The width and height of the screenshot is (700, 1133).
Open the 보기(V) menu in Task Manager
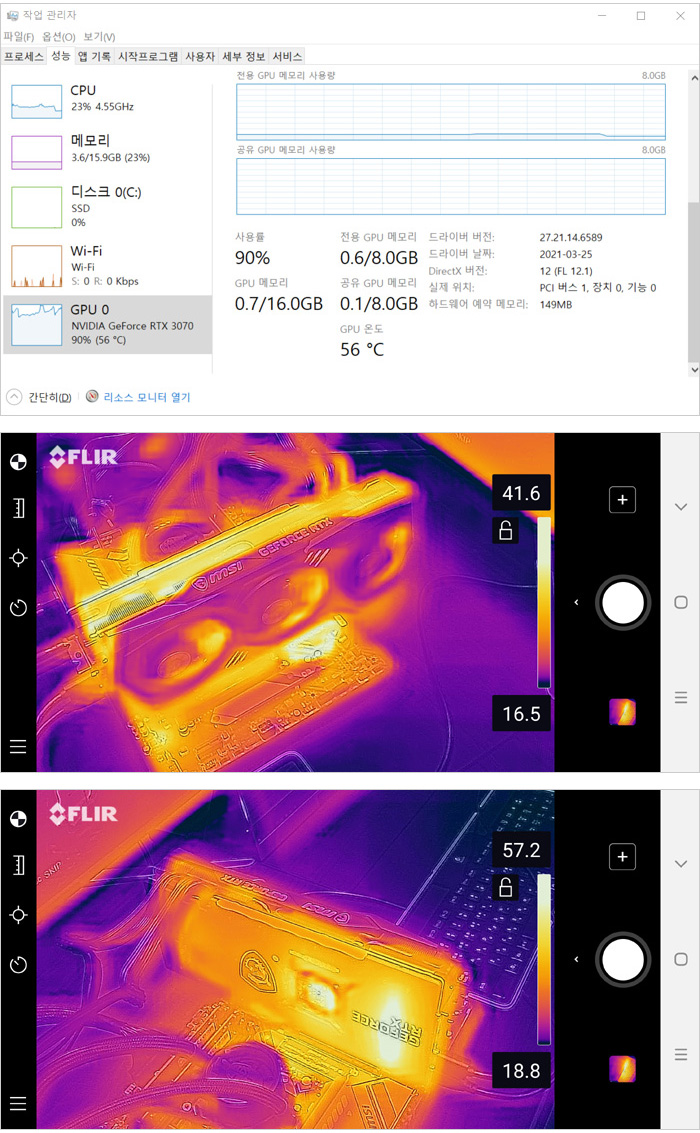(x=99, y=37)
